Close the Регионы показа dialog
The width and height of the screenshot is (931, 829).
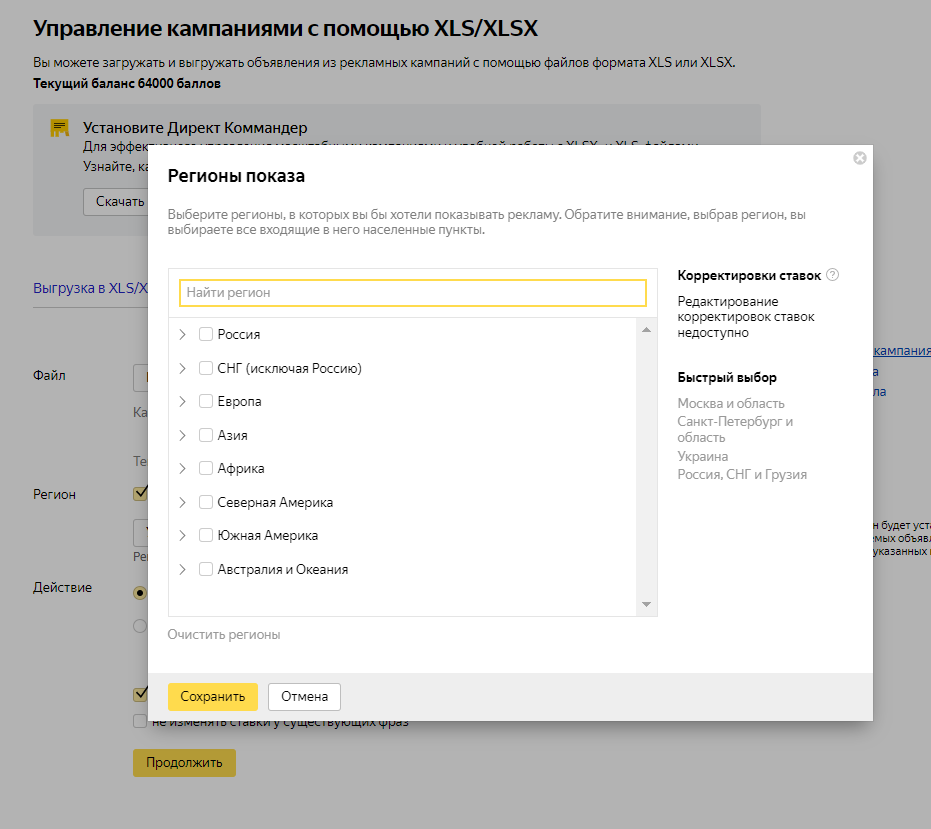pyautogui.click(x=860, y=158)
